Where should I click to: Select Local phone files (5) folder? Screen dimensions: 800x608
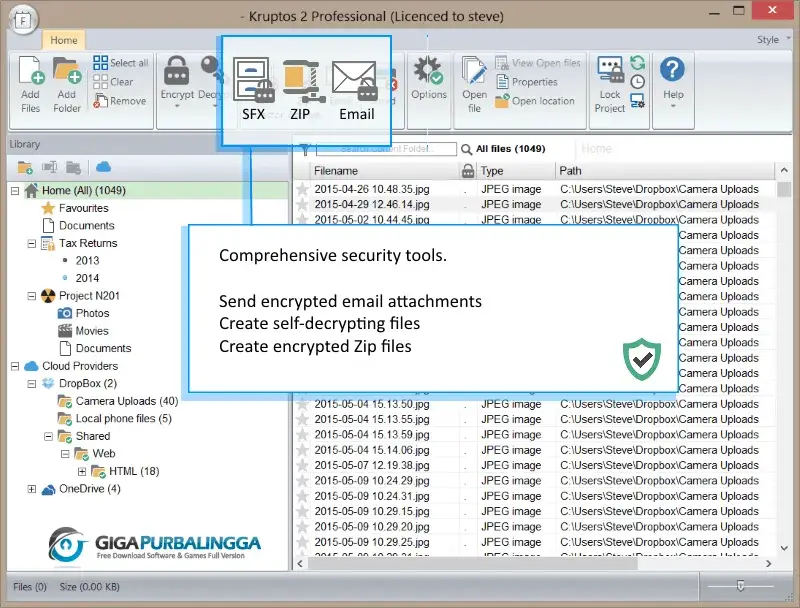coord(123,419)
